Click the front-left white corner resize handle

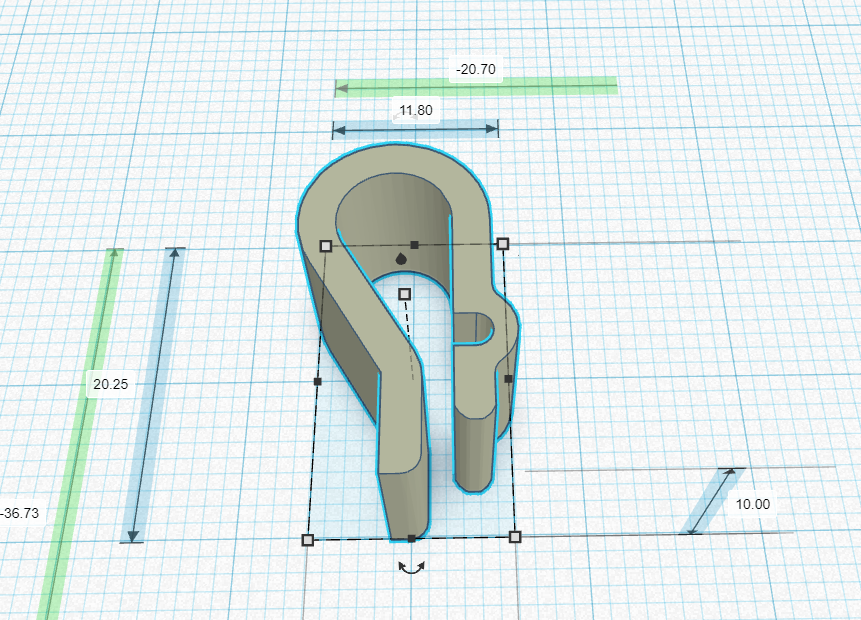pos(308,540)
